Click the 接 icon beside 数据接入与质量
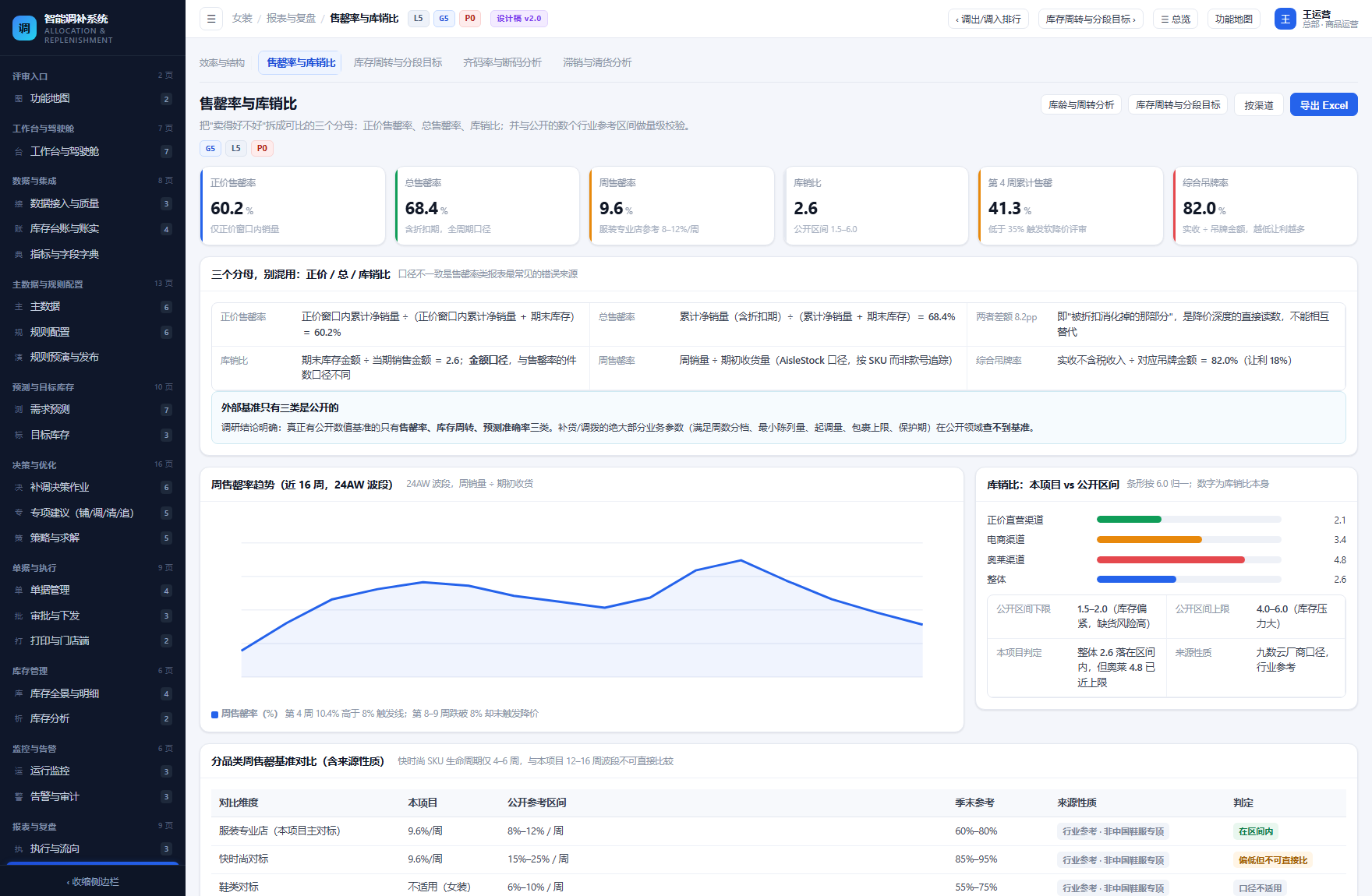Viewport: 1372px width, 896px height. click(19, 204)
